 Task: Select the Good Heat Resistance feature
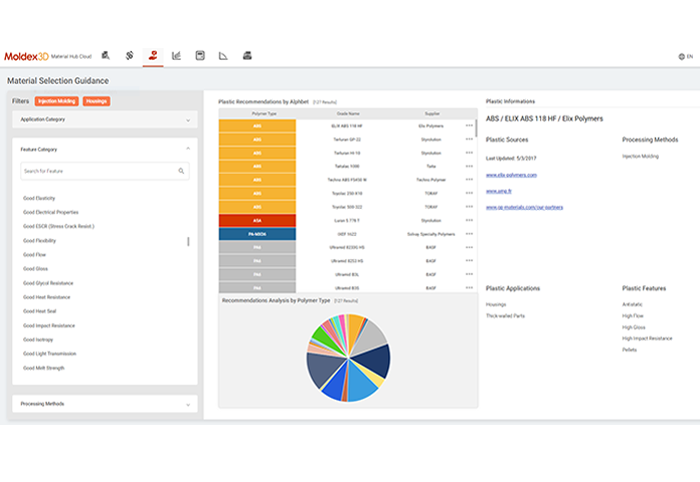[46, 297]
